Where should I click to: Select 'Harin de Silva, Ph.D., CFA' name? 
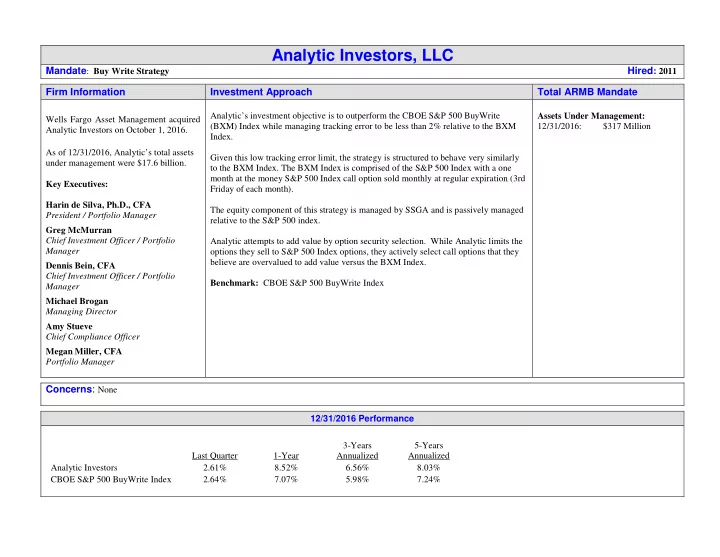[x=98, y=205]
